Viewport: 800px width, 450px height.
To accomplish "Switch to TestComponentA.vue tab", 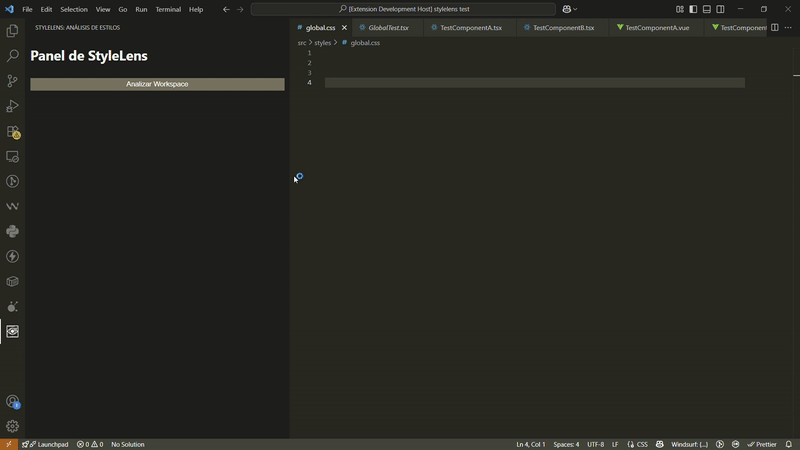I will pos(657,28).
